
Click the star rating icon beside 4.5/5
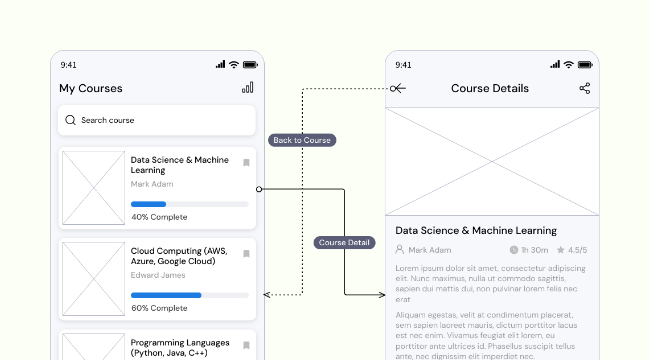[x=560, y=250]
